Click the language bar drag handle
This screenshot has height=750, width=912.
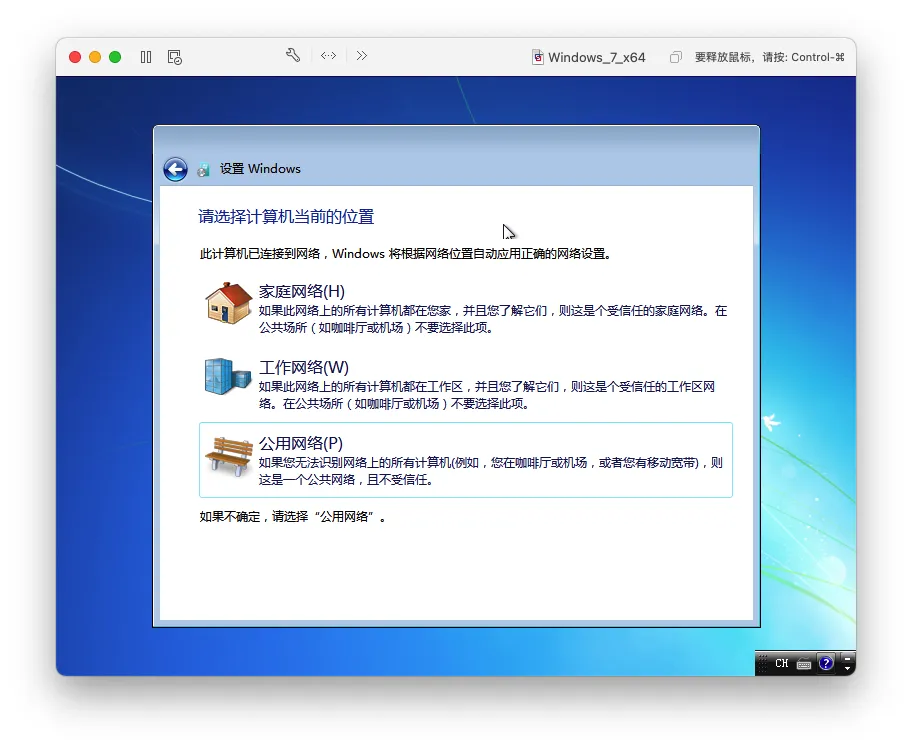point(763,663)
